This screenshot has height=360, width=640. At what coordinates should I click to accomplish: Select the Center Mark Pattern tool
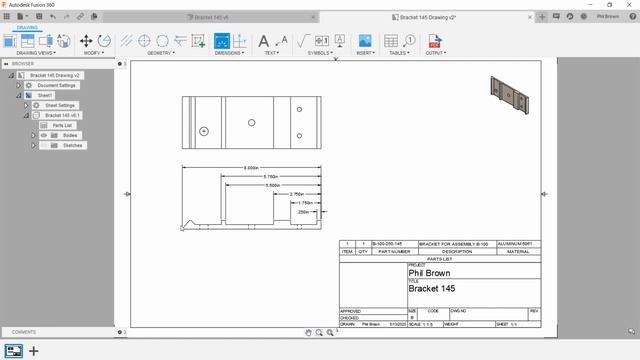[162, 41]
